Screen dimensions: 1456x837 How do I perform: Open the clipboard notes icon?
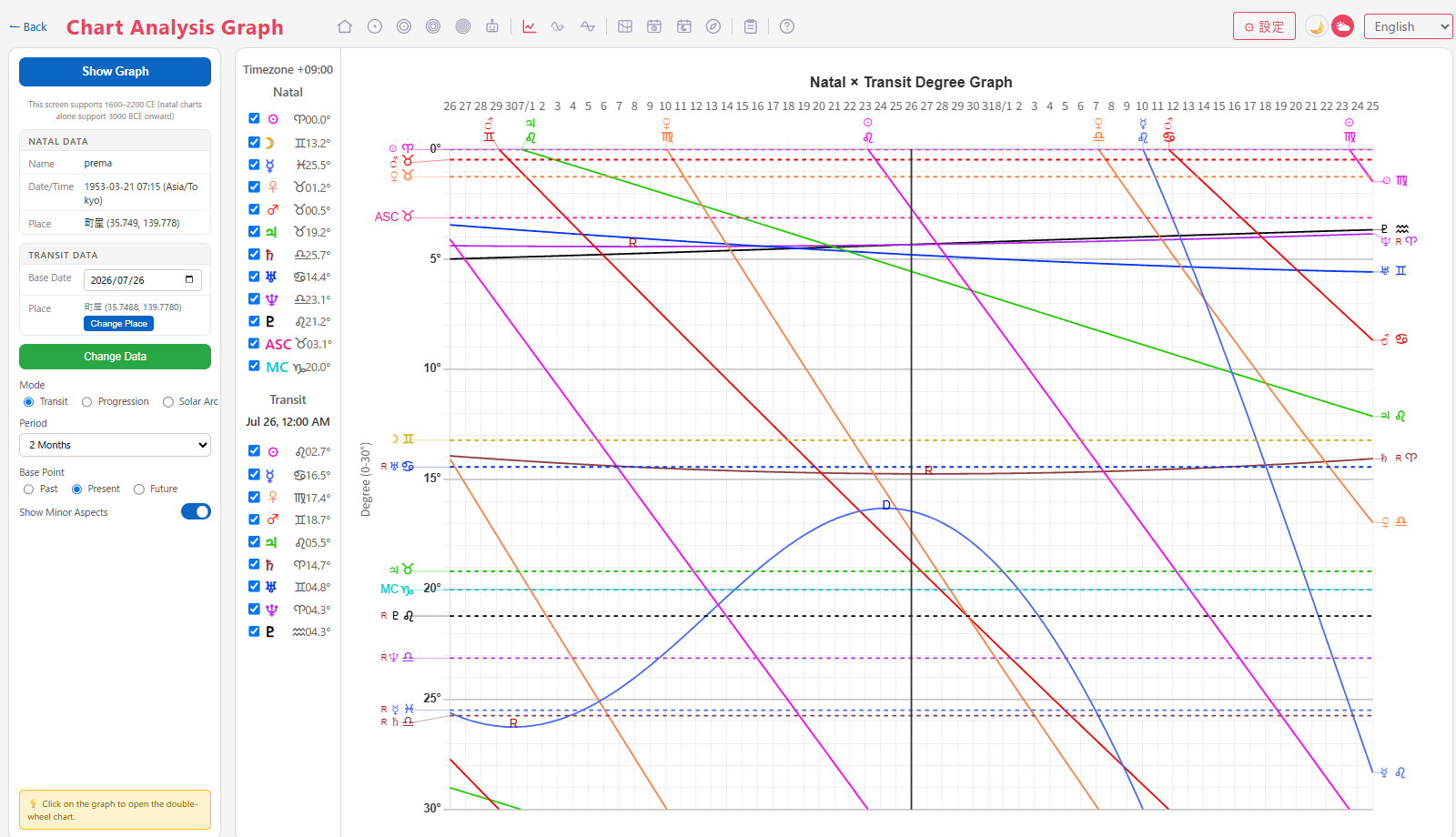pyautogui.click(x=751, y=26)
